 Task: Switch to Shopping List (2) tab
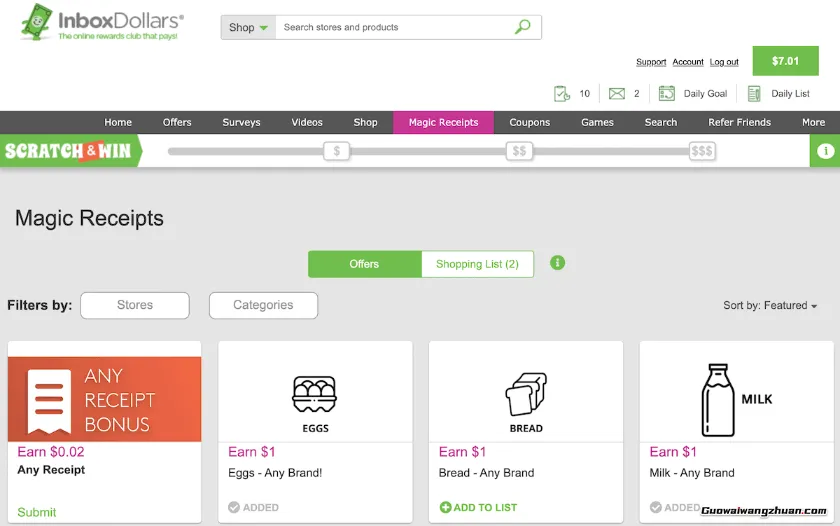pos(477,264)
